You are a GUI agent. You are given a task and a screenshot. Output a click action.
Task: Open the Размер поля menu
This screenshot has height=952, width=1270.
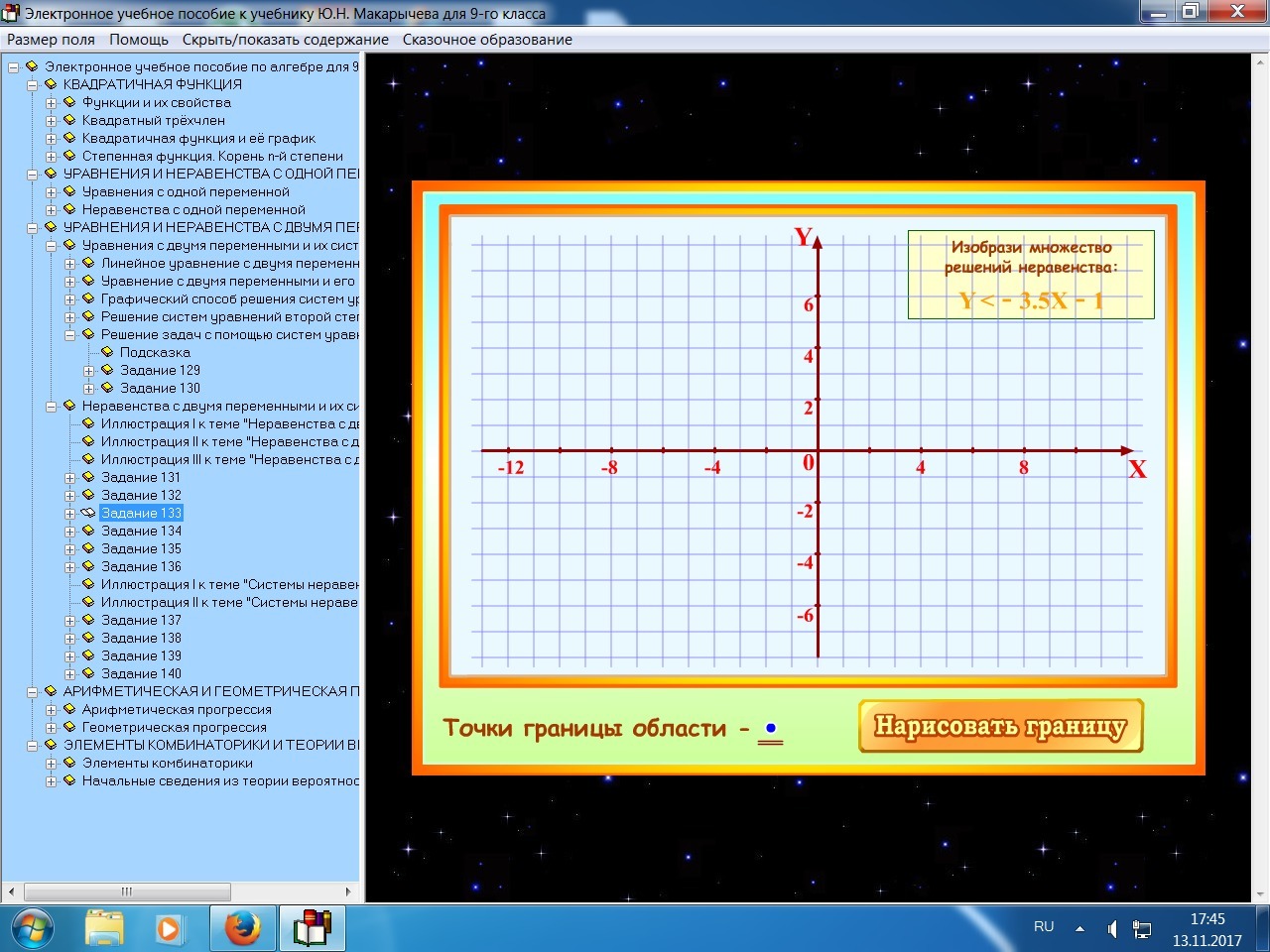(52, 40)
